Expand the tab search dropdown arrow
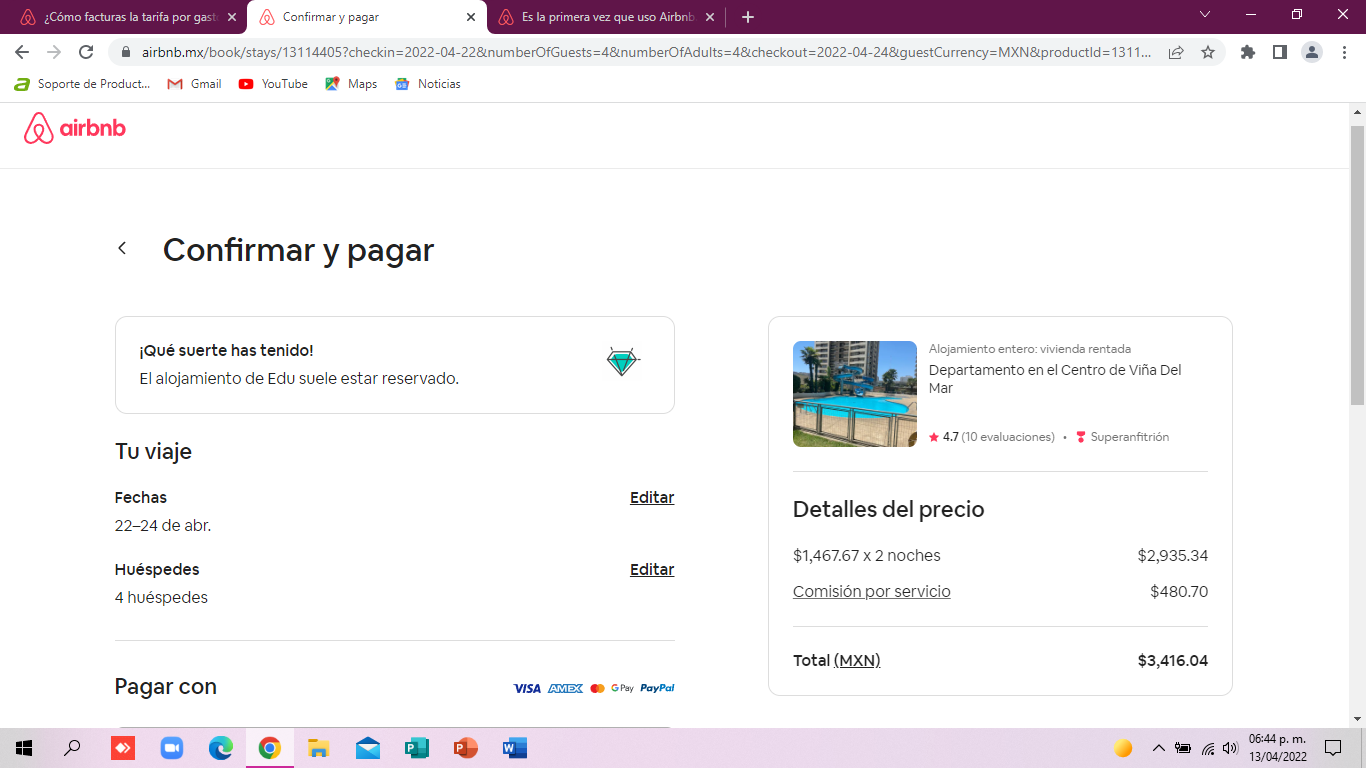This screenshot has height=768, width=1366. [1204, 15]
